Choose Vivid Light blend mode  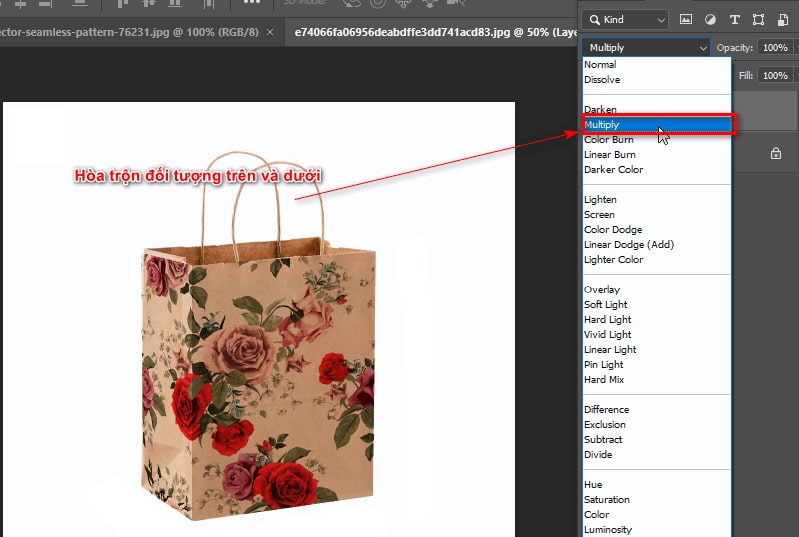click(x=657, y=335)
